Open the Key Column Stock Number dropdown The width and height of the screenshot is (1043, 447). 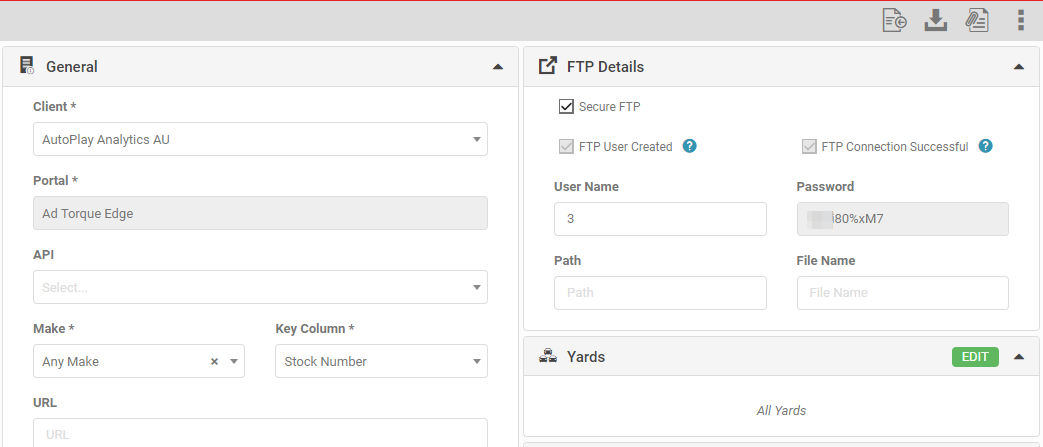(x=381, y=361)
